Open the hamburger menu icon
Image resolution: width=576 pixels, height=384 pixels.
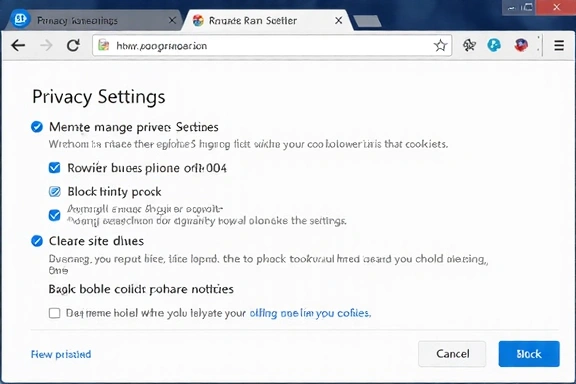pyautogui.click(x=559, y=46)
